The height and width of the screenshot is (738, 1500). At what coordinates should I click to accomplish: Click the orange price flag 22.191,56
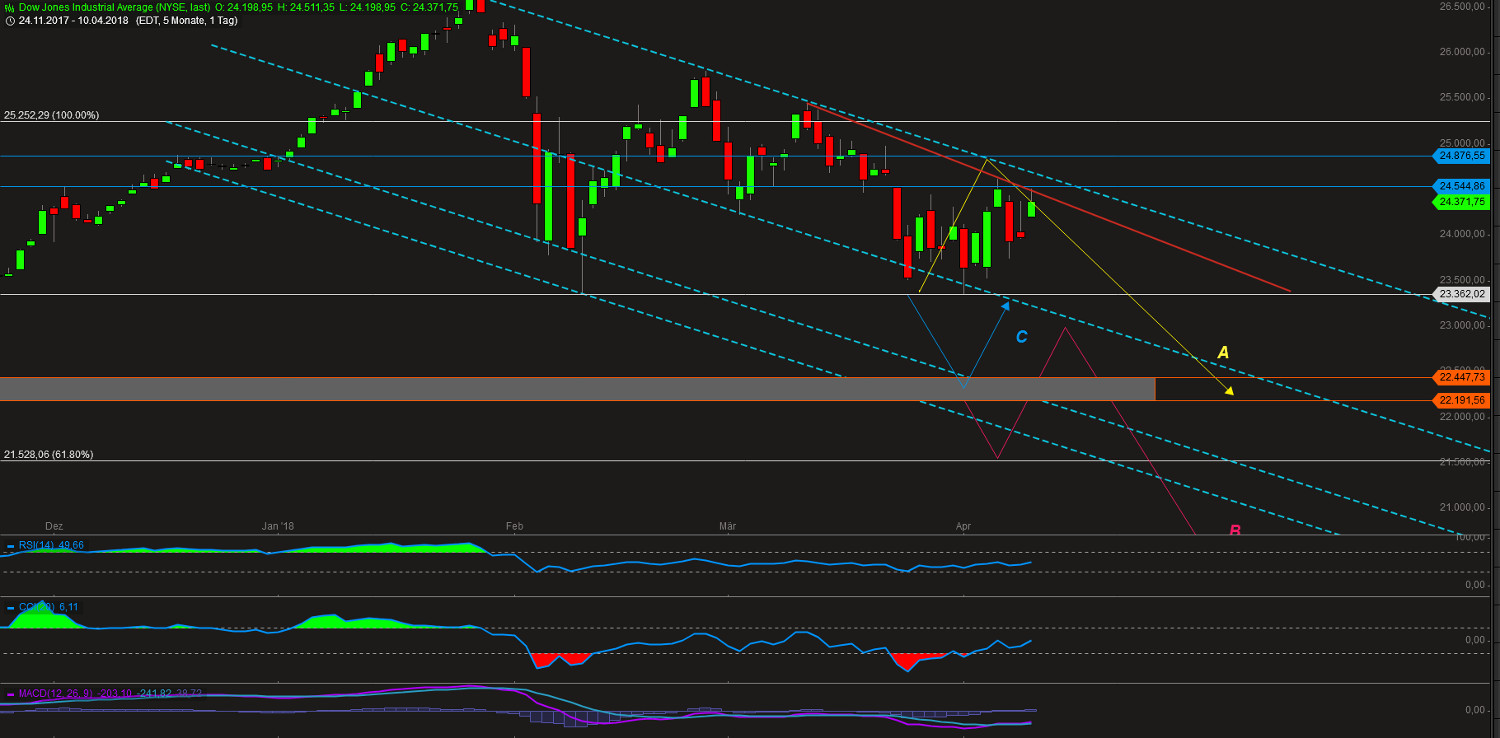point(1461,399)
